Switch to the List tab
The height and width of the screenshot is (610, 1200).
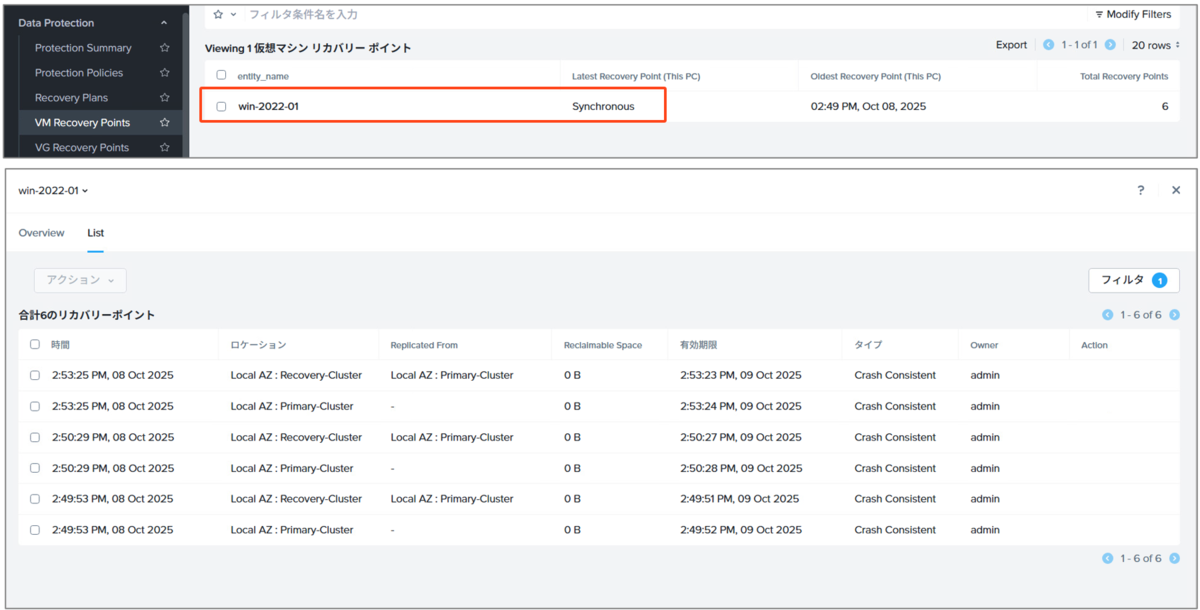[x=95, y=233]
